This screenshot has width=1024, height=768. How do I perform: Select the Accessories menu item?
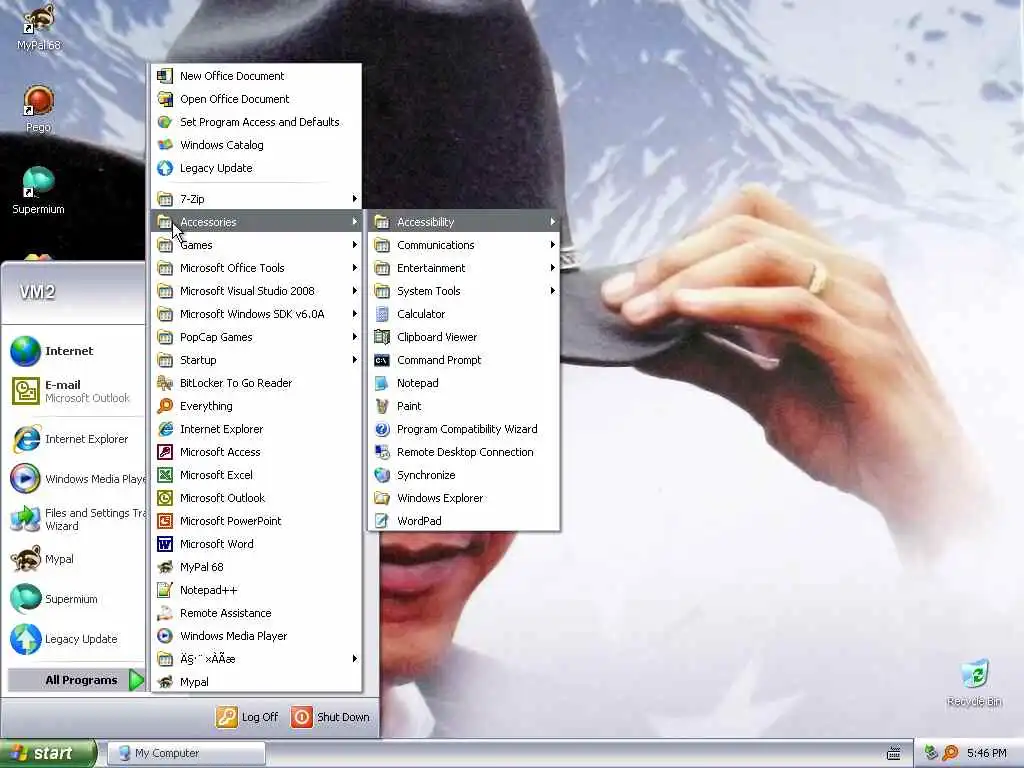tap(256, 222)
